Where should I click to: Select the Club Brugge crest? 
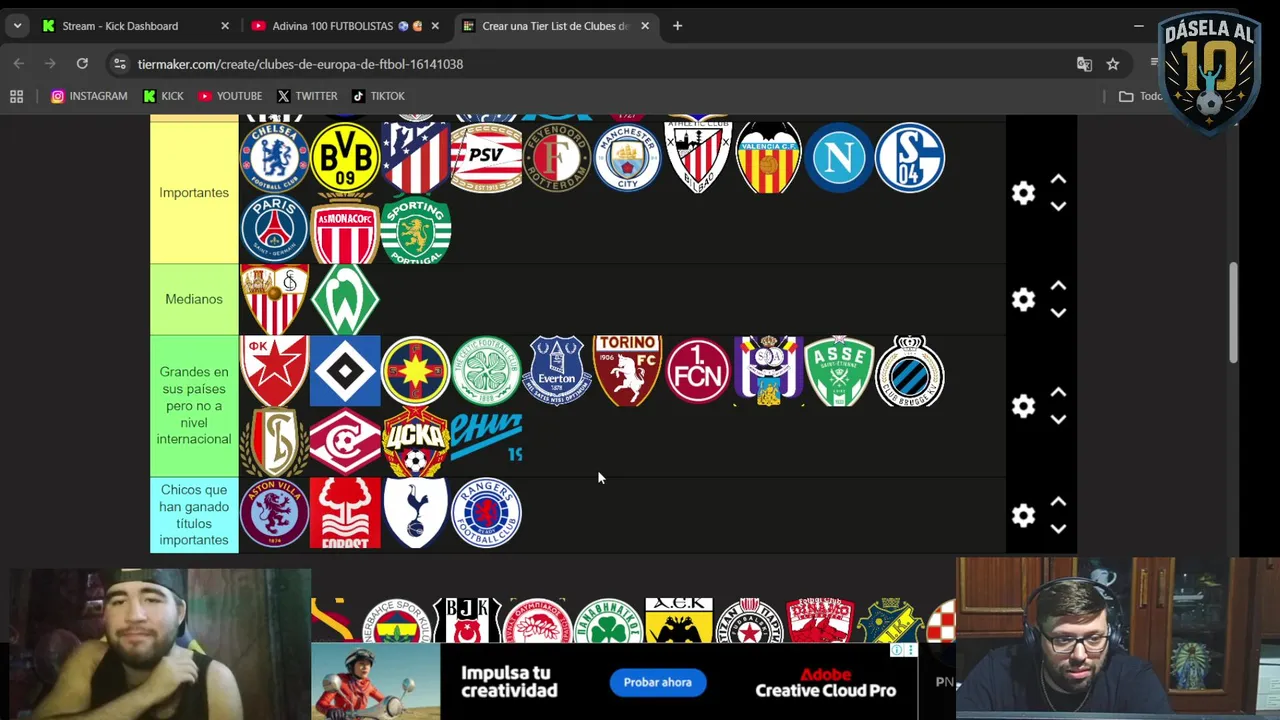910,371
